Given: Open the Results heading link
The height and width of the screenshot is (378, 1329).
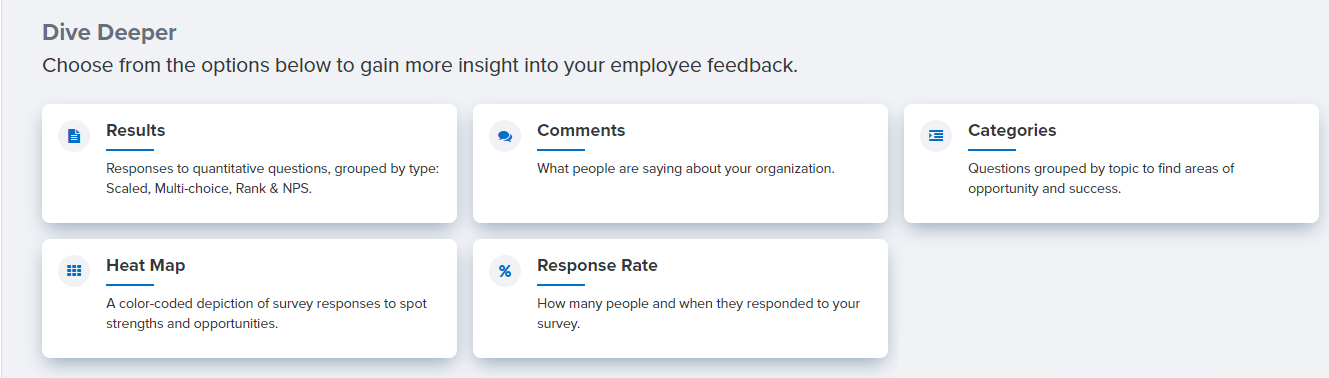Looking at the screenshot, I should click(136, 130).
